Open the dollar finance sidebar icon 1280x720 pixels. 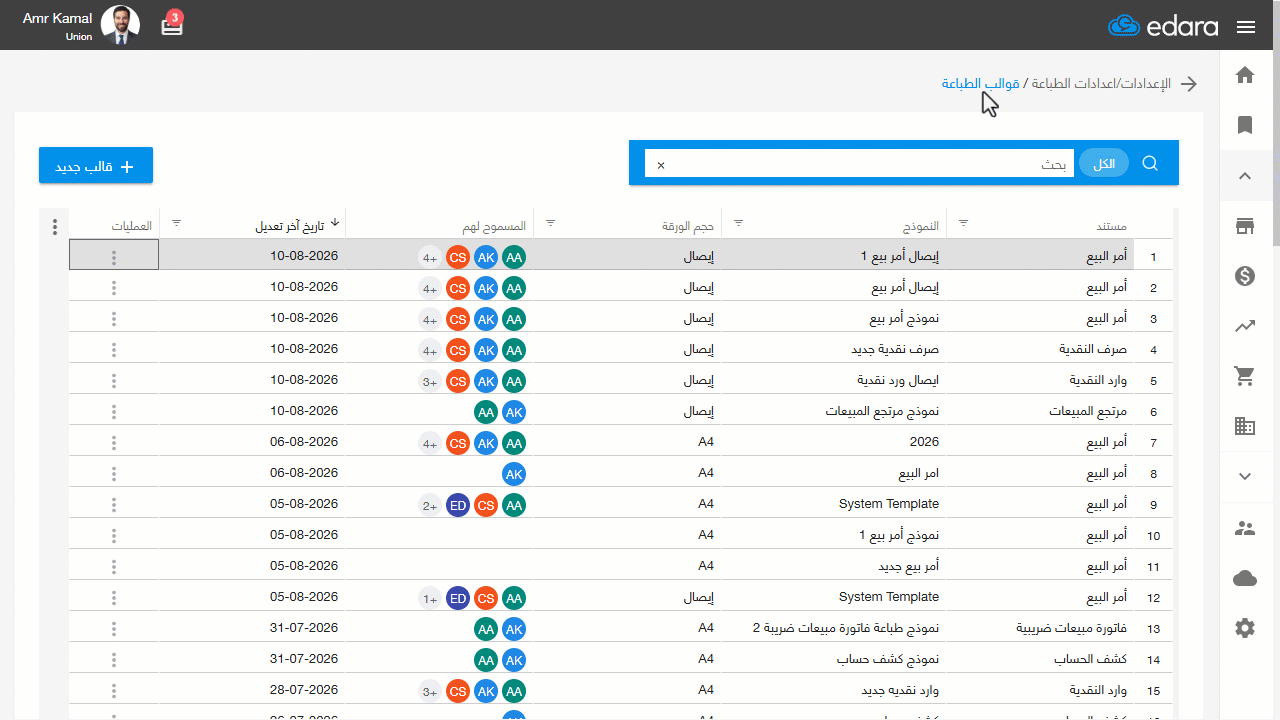pyautogui.click(x=1245, y=276)
